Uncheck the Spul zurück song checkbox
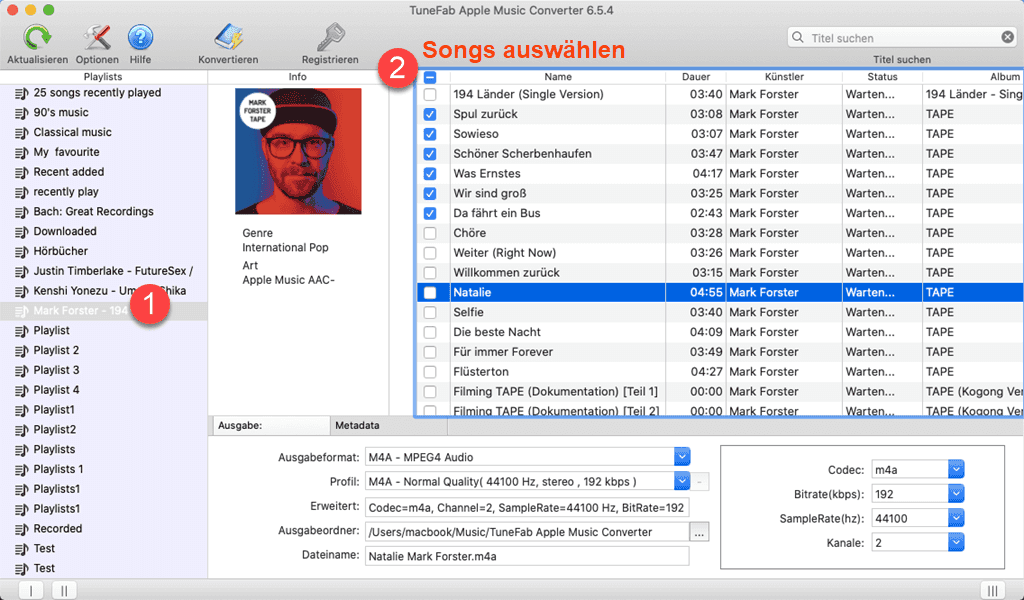The width and height of the screenshot is (1024, 600). (430, 114)
